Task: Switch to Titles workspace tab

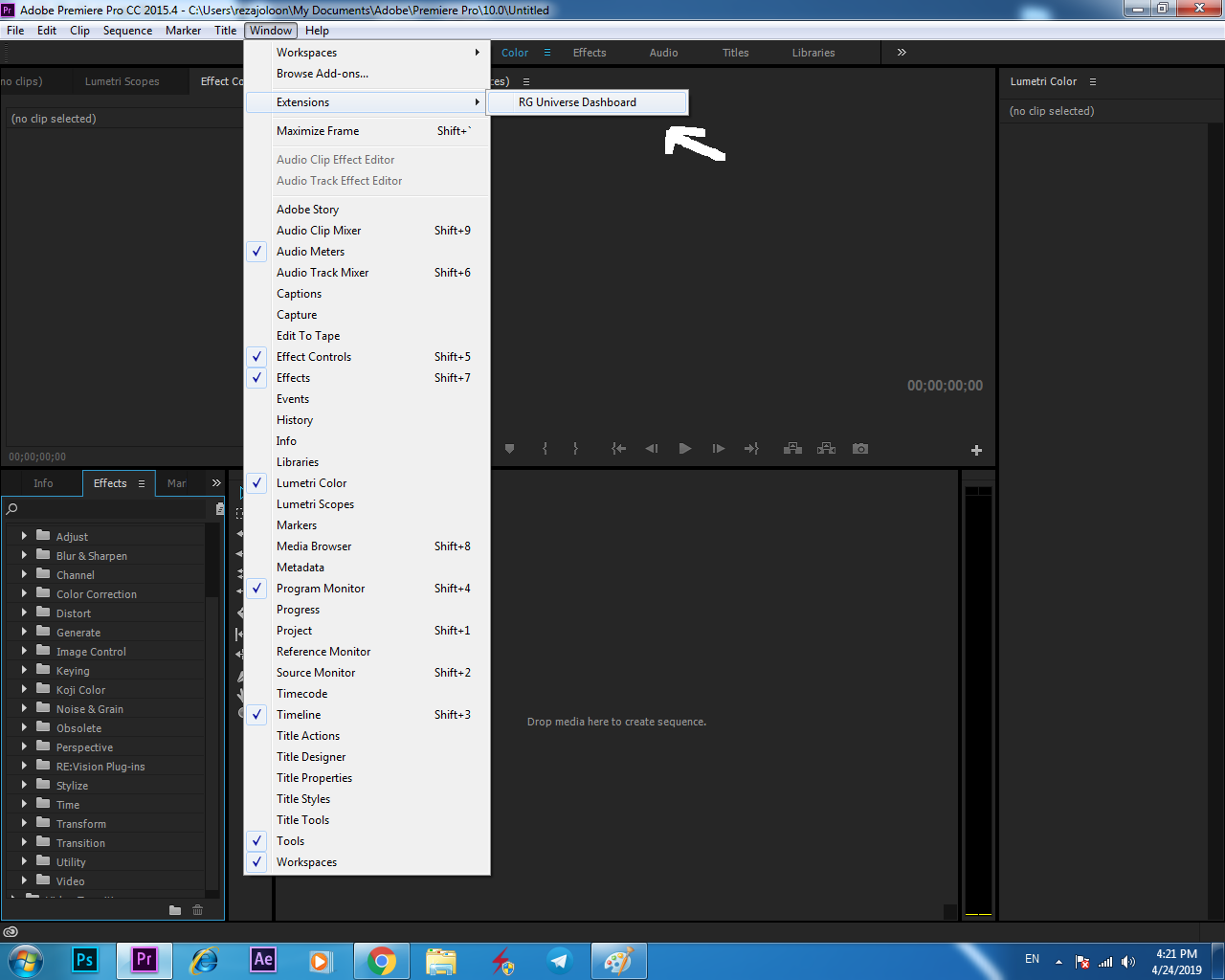Action: pyautogui.click(x=735, y=53)
